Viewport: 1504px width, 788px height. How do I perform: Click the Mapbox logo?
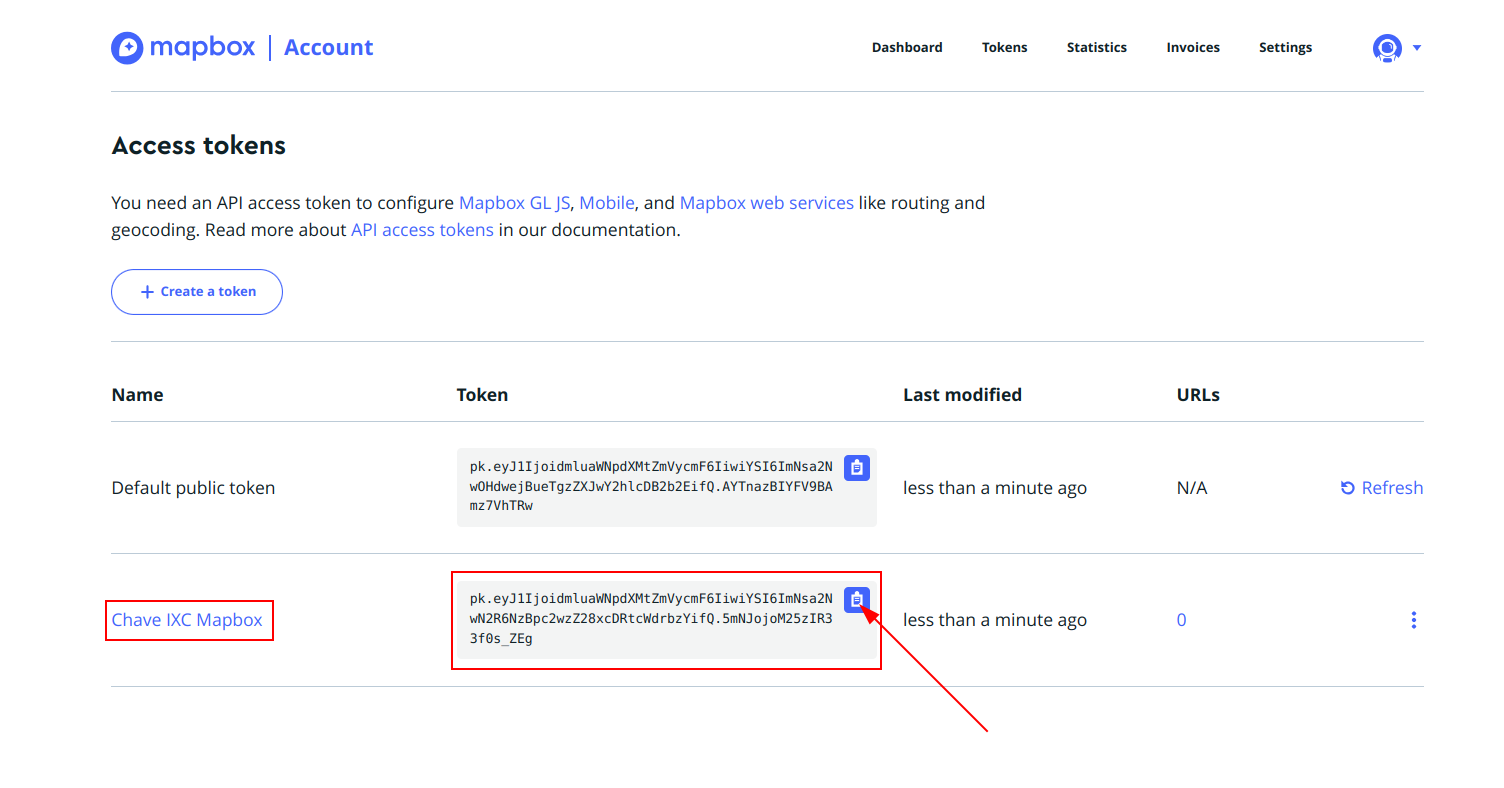tap(183, 47)
